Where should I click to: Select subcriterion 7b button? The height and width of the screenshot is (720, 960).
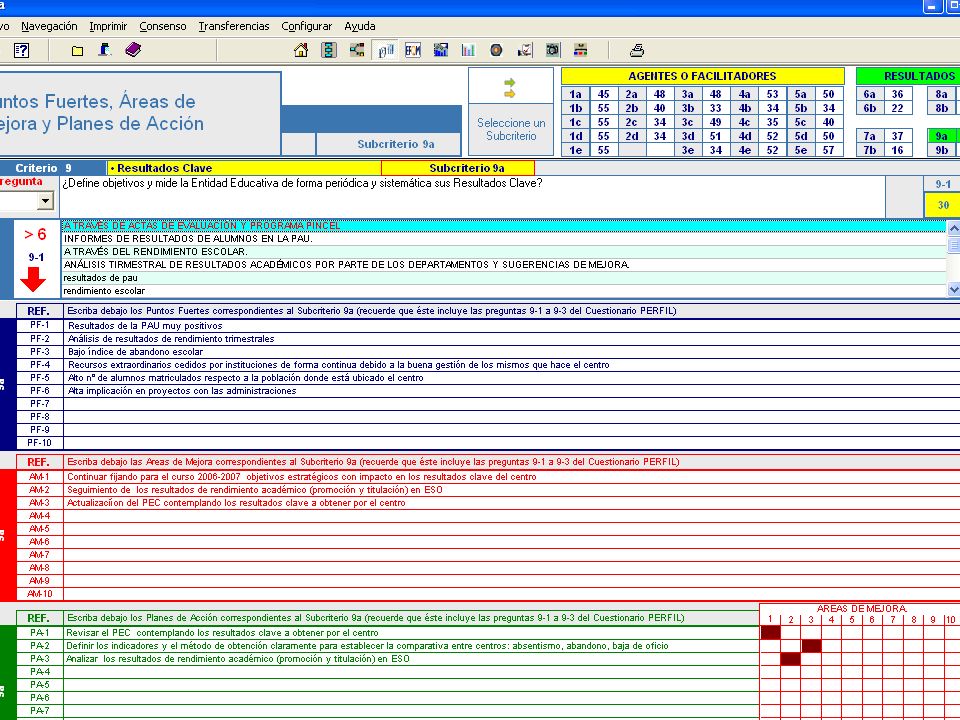869,150
